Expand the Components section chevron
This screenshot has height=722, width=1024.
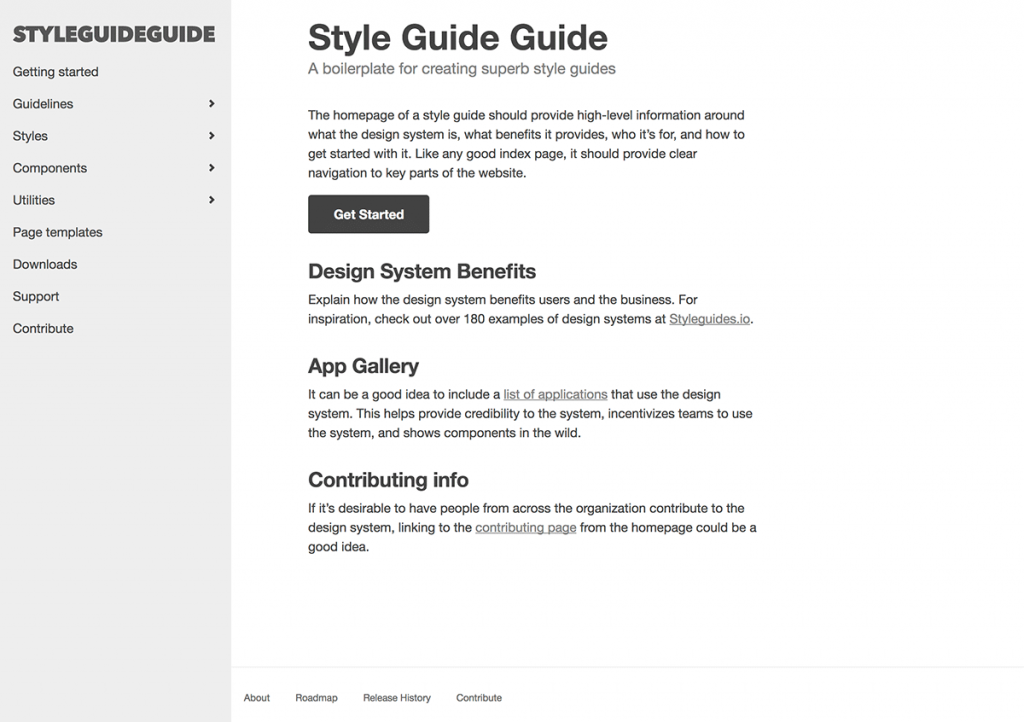pos(211,168)
